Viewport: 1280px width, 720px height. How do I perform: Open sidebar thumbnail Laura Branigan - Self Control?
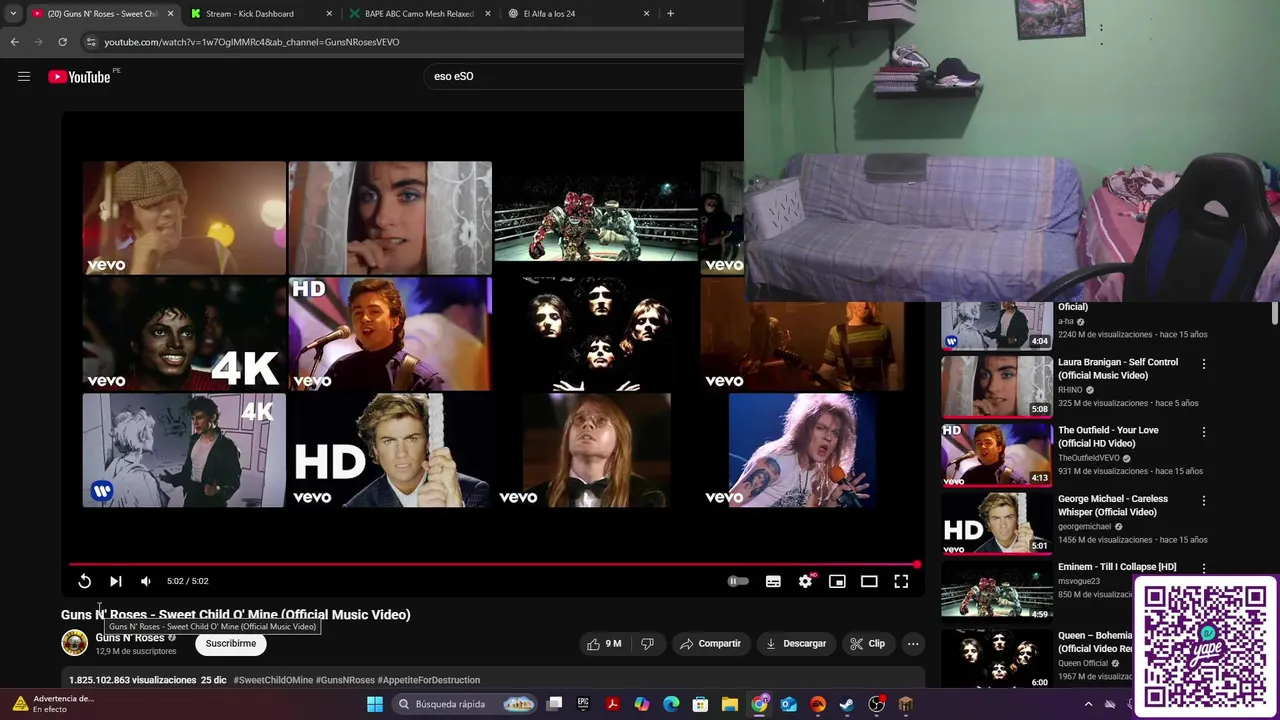click(x=996, y=386)
